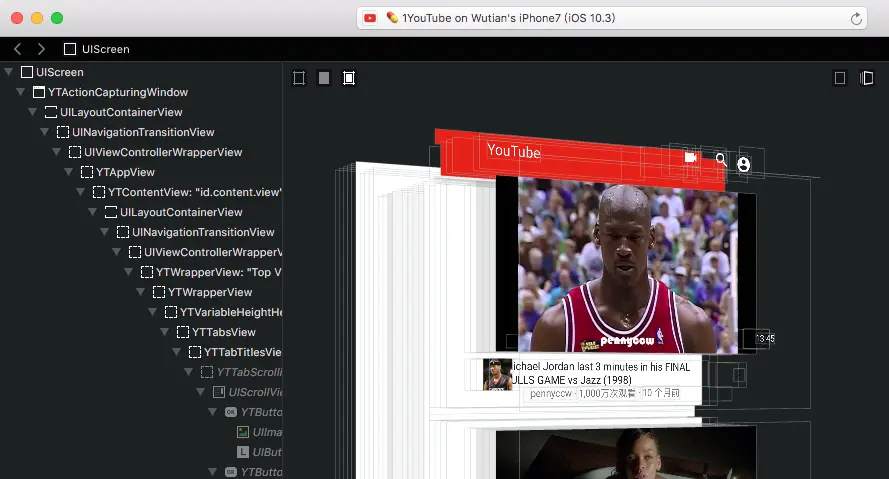Click the YouTube app icon in title field

pos(370,18)
